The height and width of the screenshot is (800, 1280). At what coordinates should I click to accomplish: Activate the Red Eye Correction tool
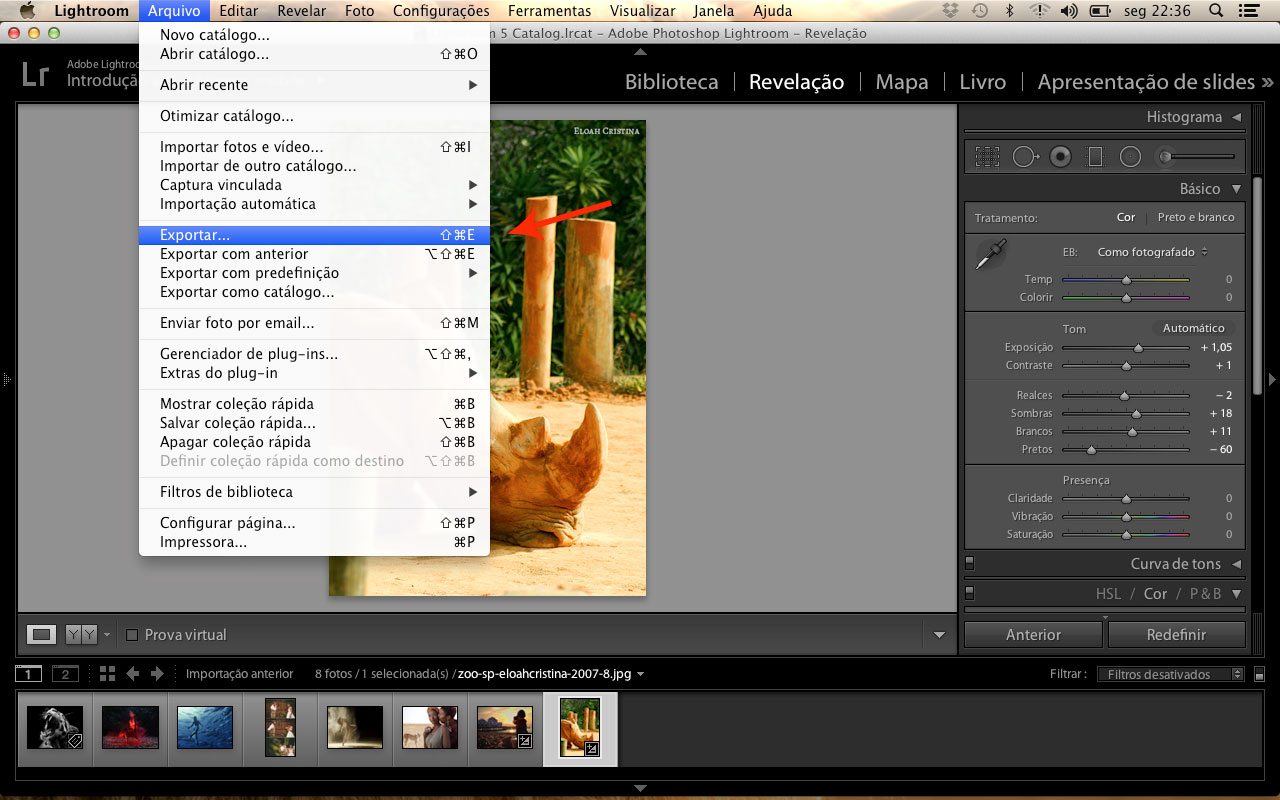coord(1061,156)
